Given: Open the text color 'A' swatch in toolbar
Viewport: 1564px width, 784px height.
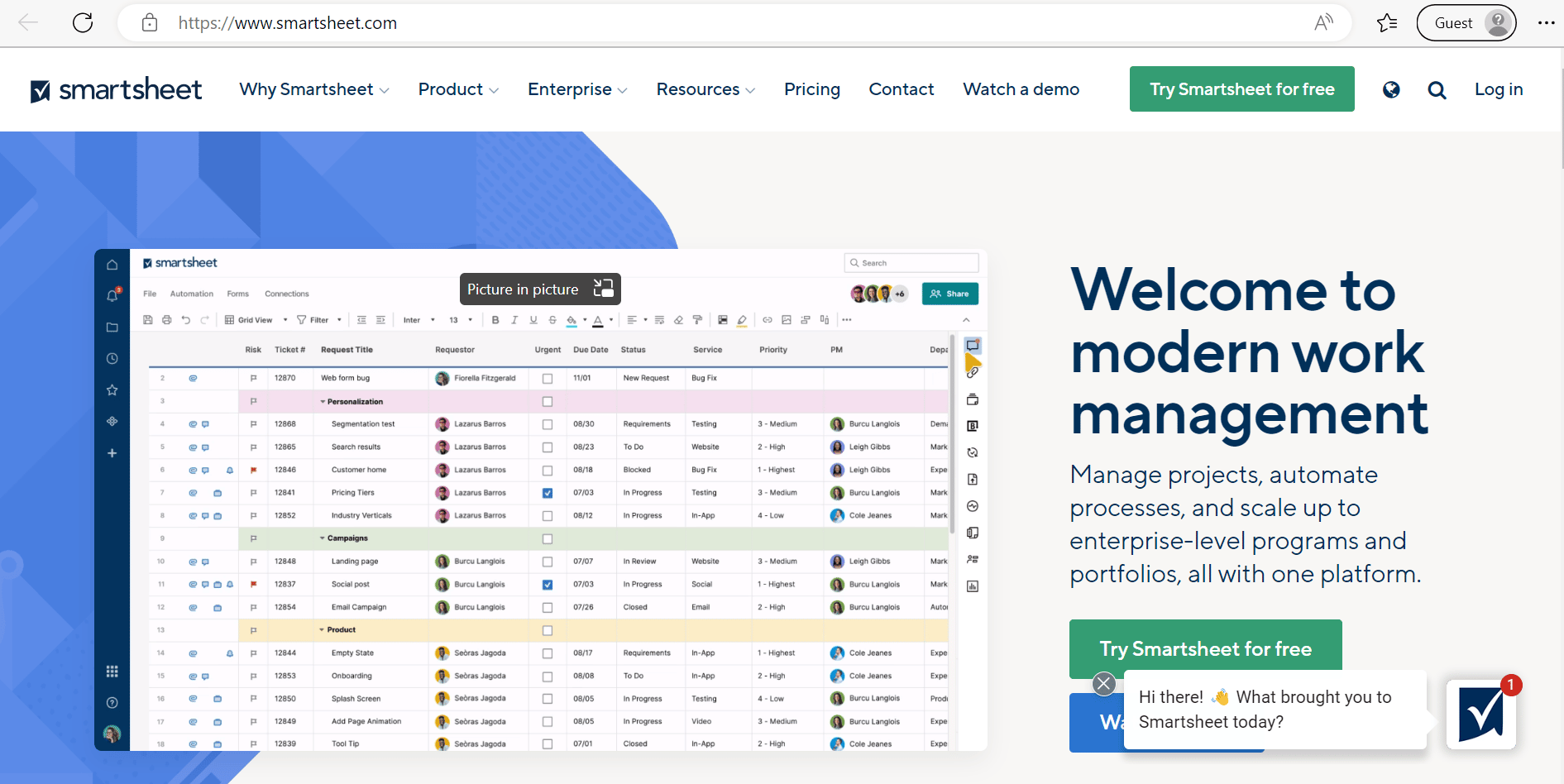Looking at the screenshot, I should click(x=598, y=320).
